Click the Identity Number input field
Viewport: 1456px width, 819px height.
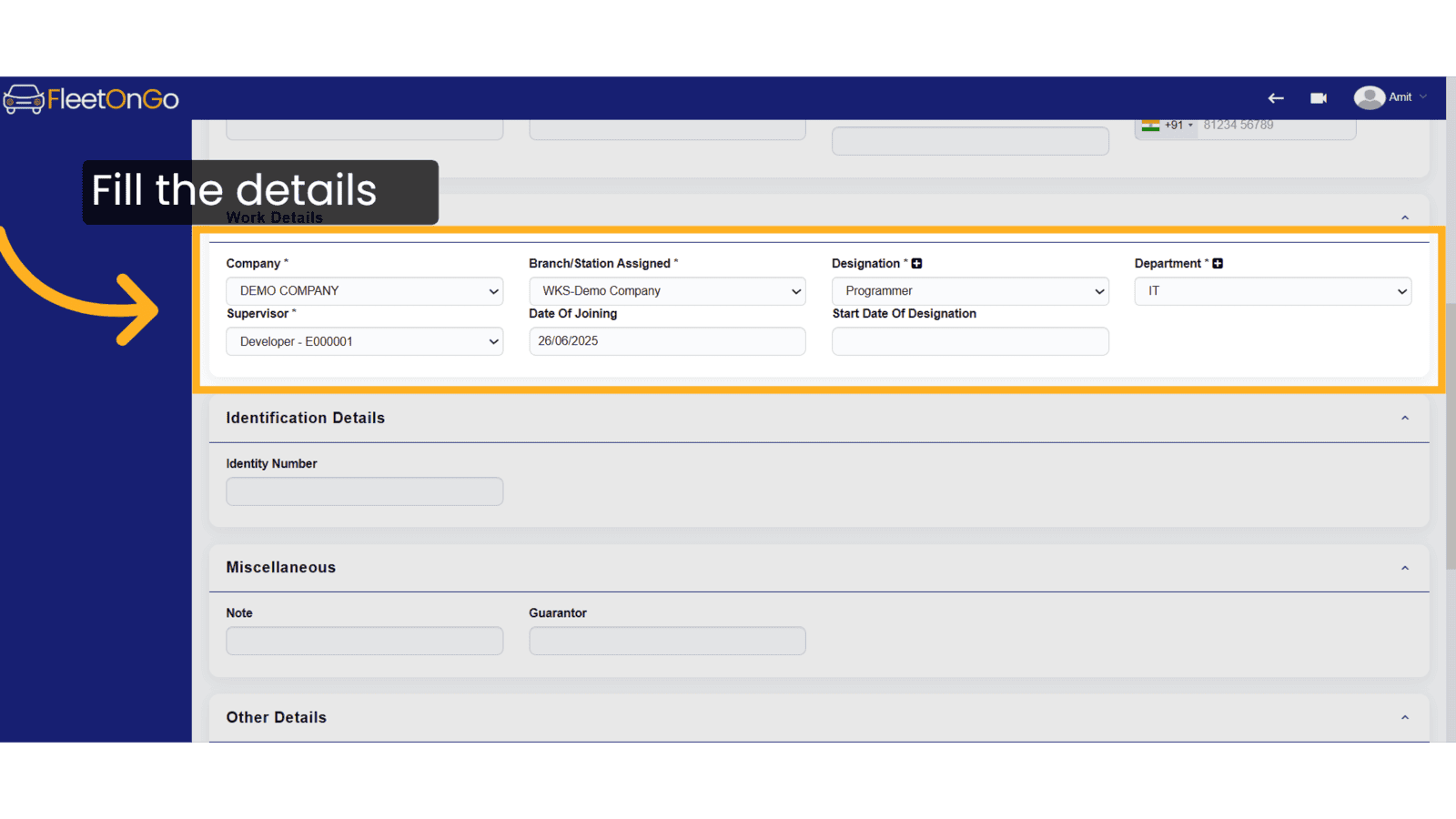[364, 491]
